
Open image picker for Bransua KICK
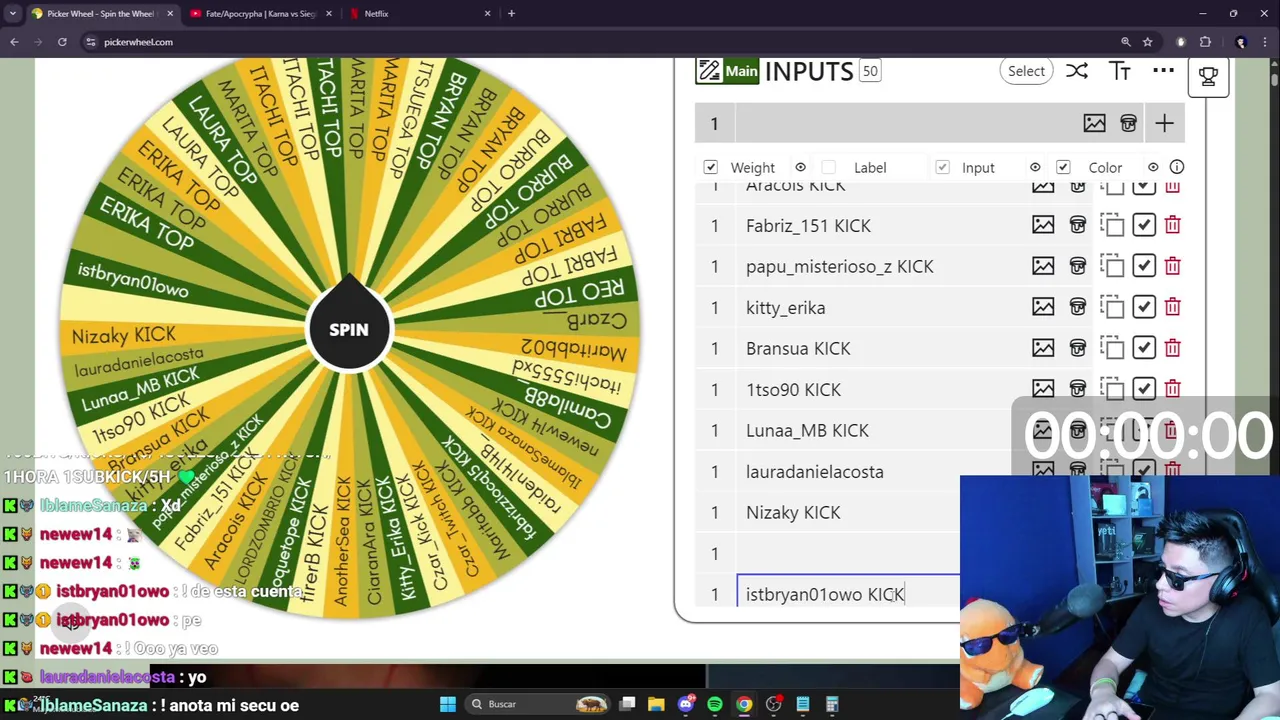pyautogui.click(x=1043, y=348)
